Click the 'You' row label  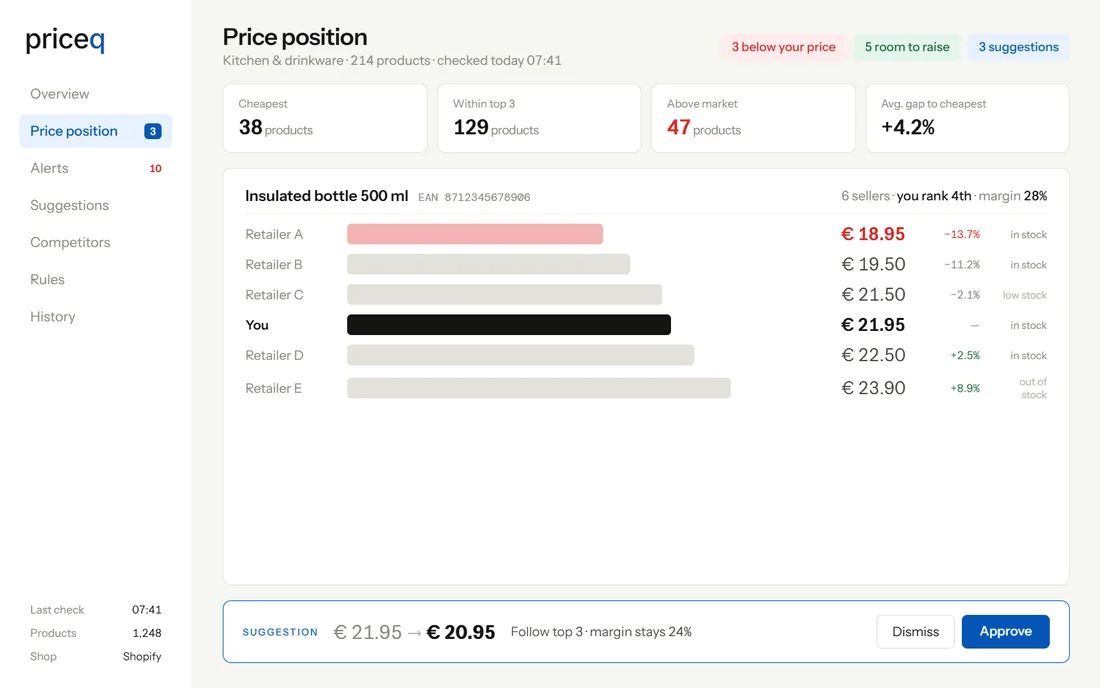[x=257, y=325]
